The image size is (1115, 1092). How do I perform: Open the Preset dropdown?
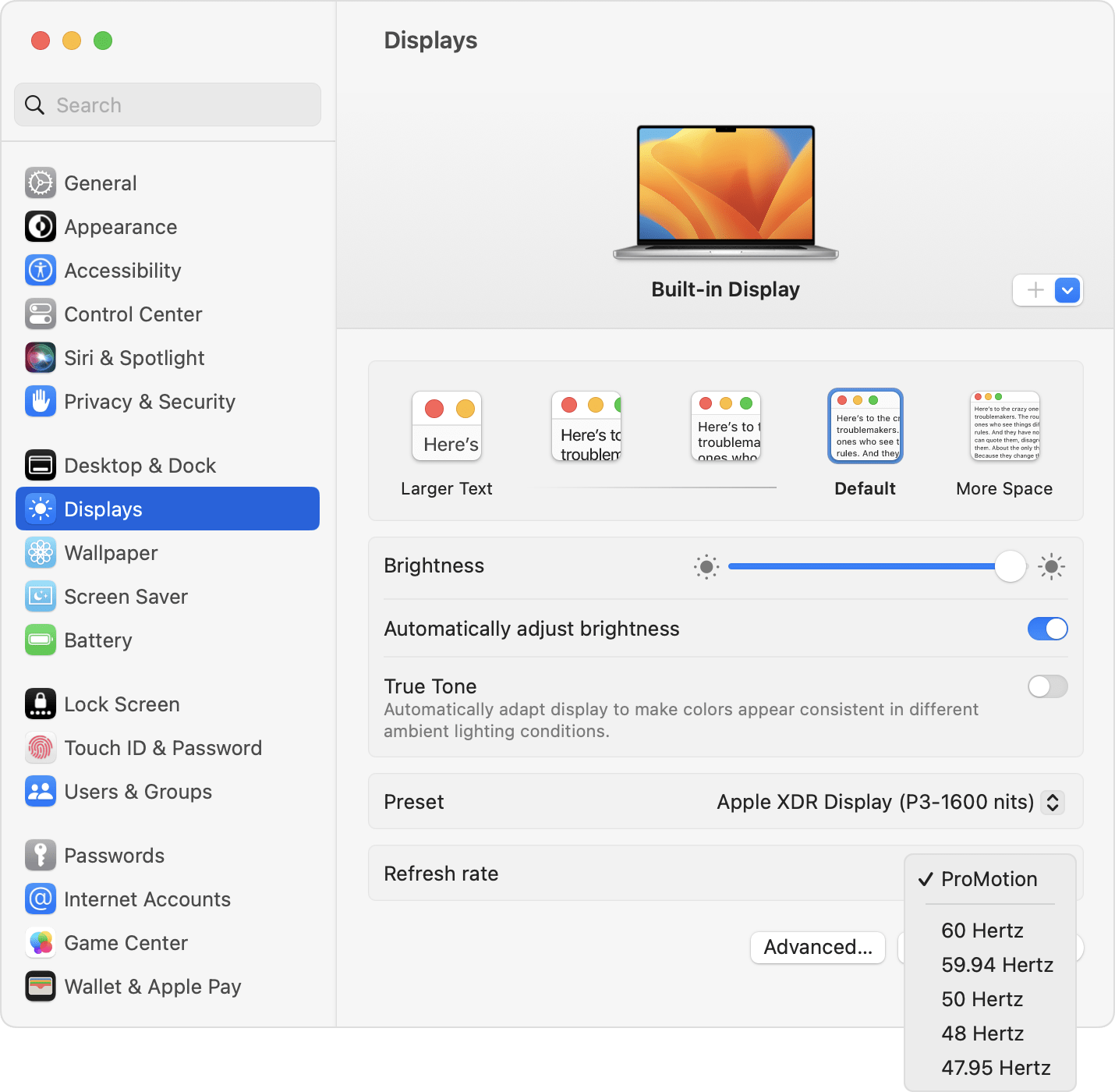(1051, 802)
